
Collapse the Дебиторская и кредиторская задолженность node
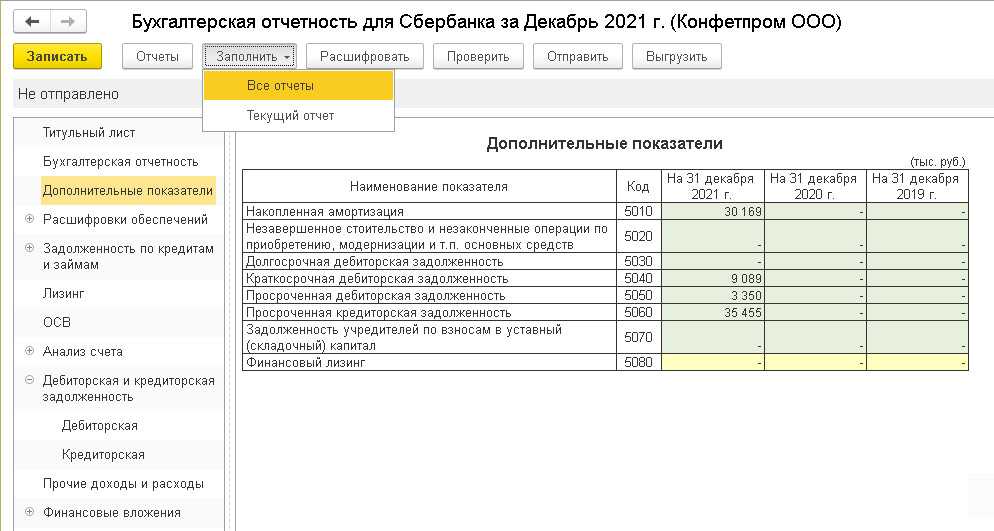[x=29, y=381]
